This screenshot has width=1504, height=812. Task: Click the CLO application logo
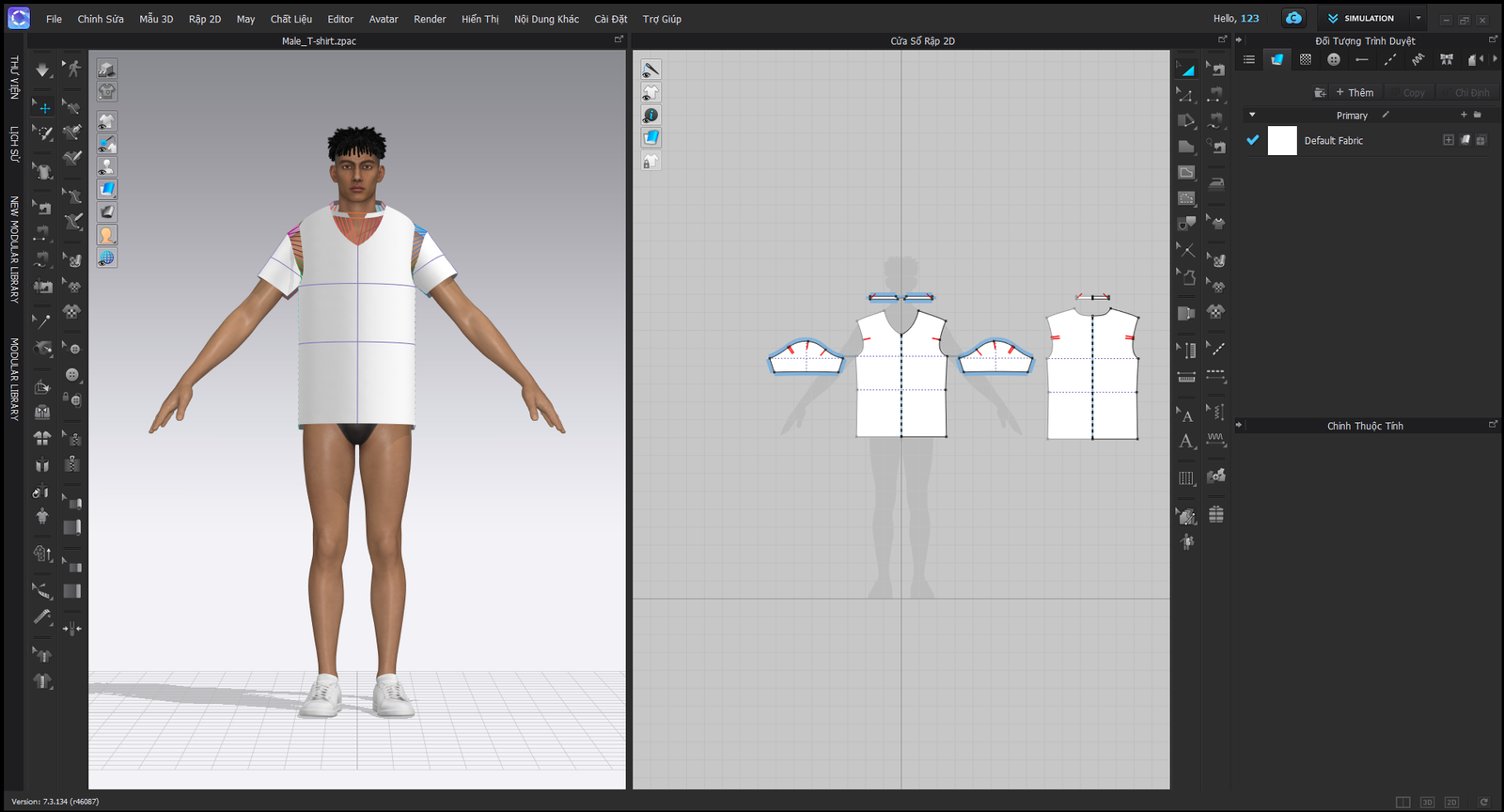pyautogui.click(x=19, y=18)
